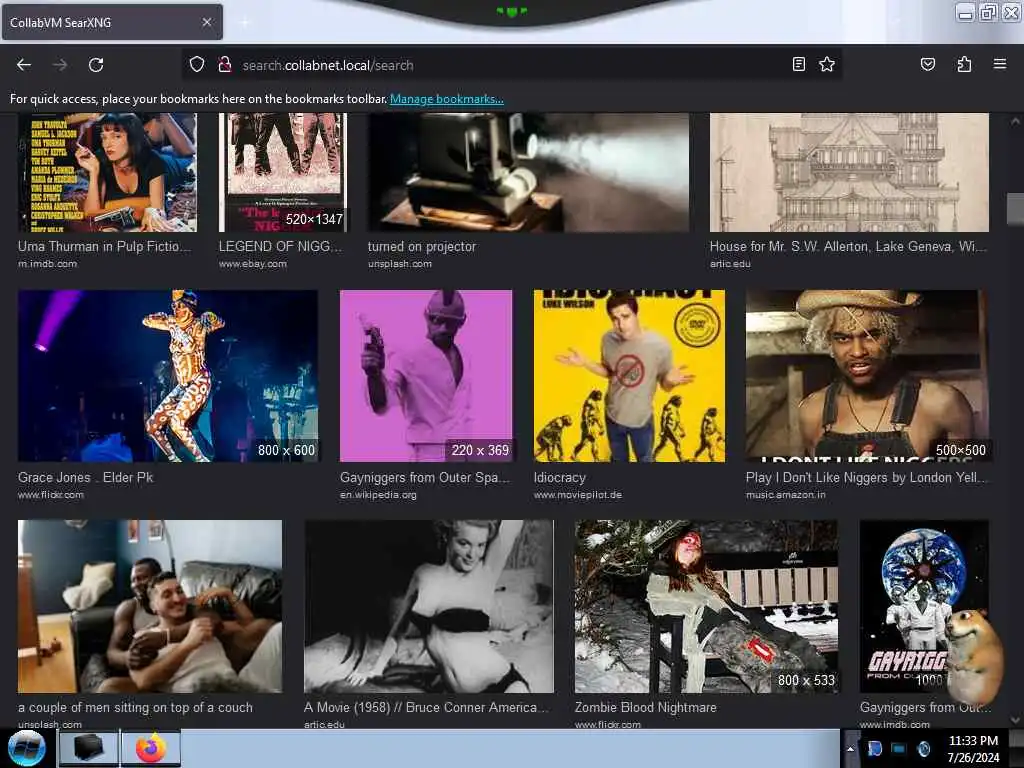Open a new tab with plus button
This screenshot has height=768, width=1024.
[x=245, y=22]
